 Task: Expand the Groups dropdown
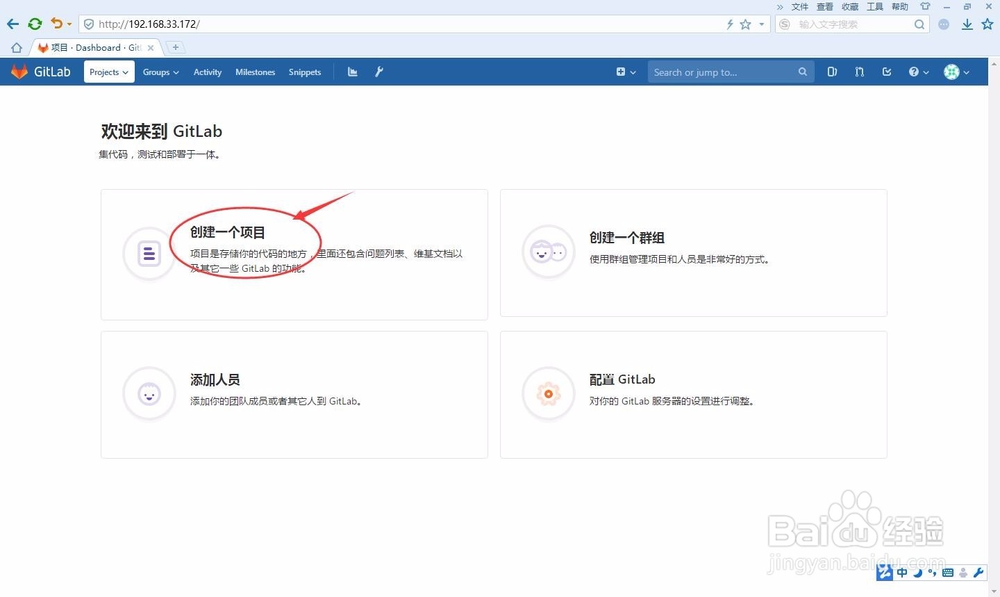click(161, 72)
